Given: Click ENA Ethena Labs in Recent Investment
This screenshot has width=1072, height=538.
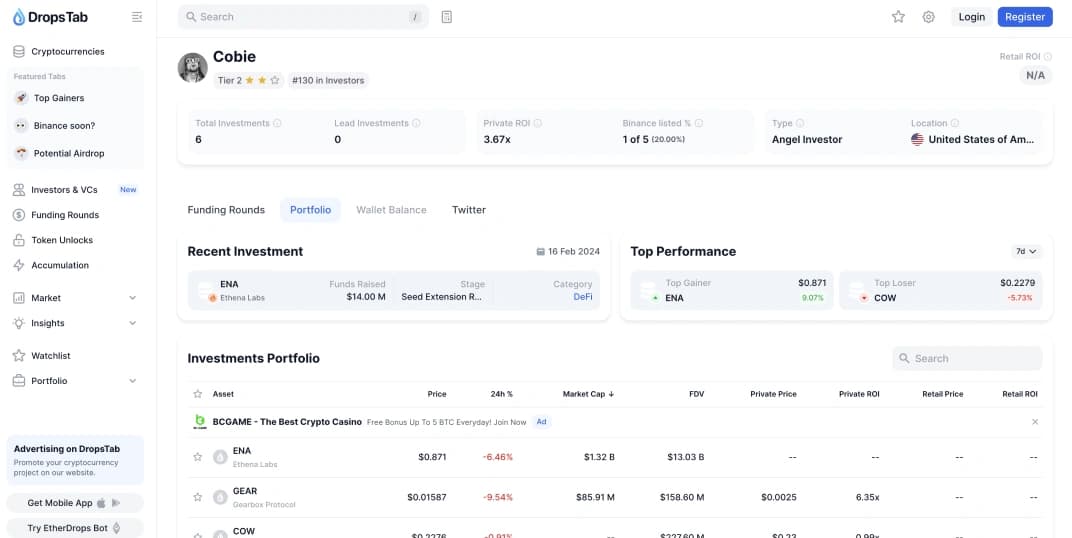Looking at the screenshot, I should point(242,291).
